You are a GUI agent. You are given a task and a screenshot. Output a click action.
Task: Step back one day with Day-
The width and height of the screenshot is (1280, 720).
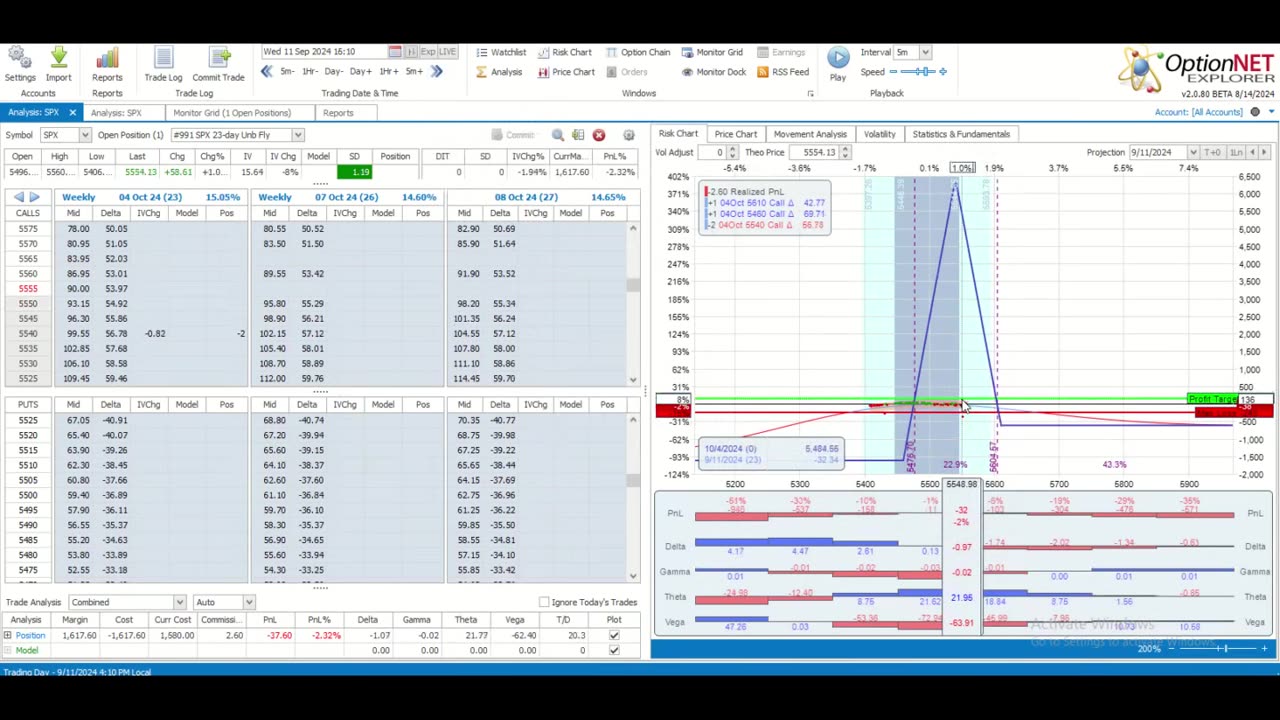click(x=334, y=71)
